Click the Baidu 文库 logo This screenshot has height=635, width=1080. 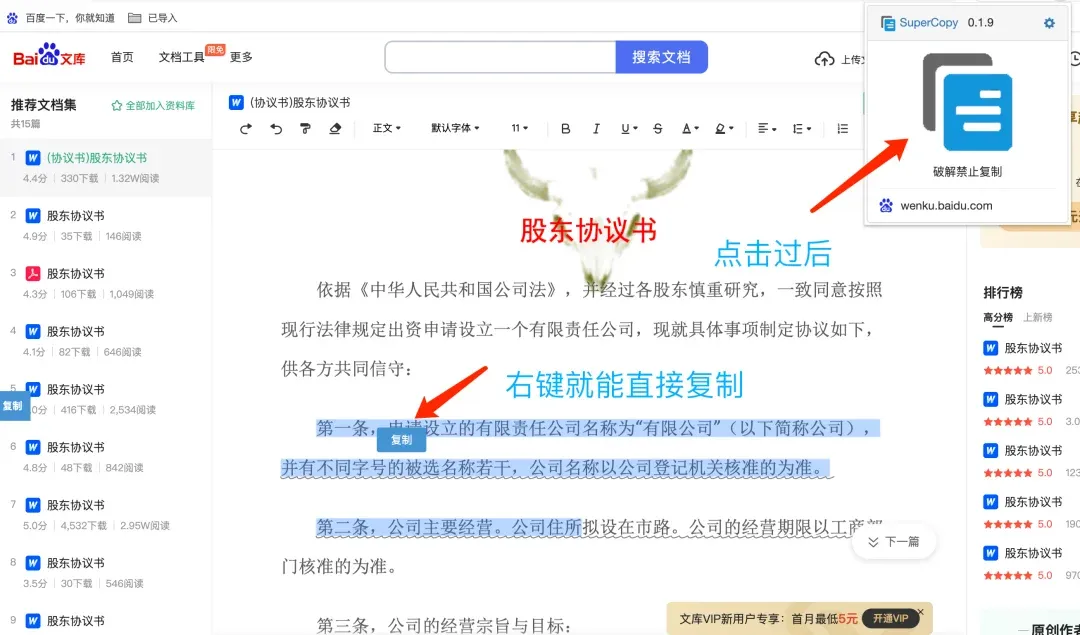coord(50,56)
